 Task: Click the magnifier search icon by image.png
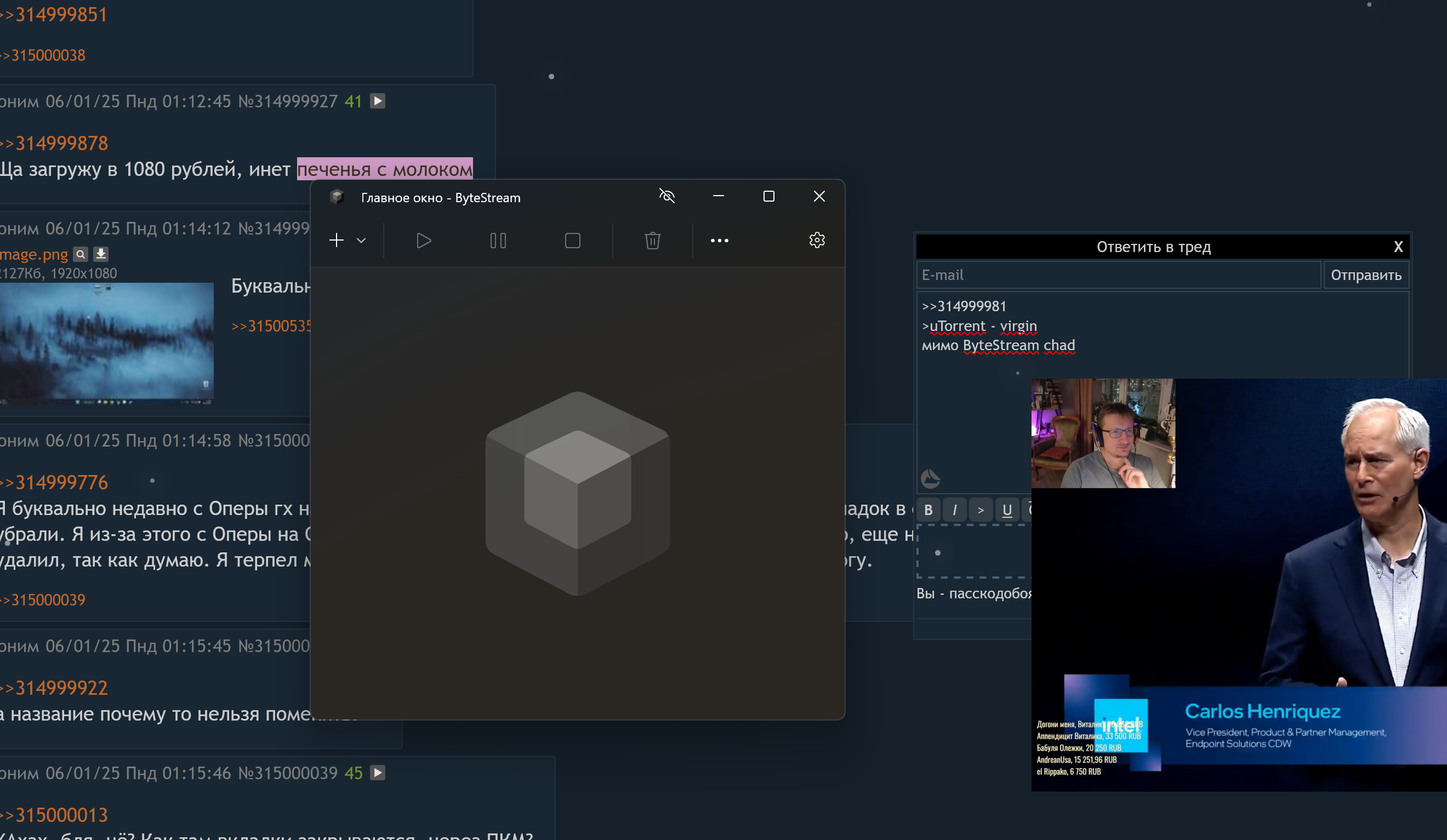tap(81, 254)
